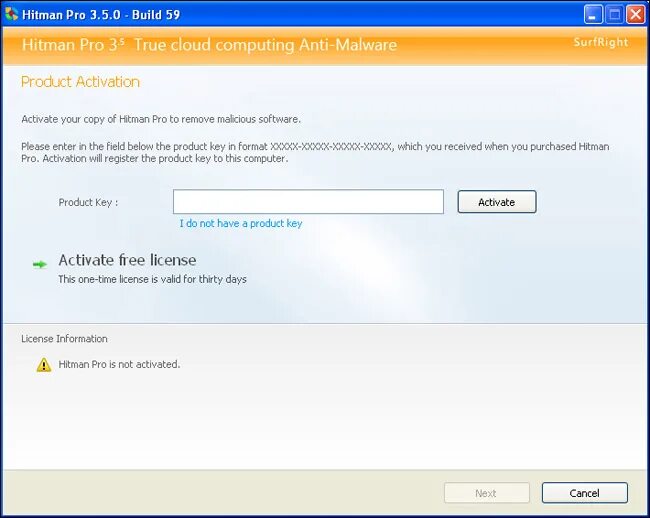The image size is (650, 518).
Task: Click the True cloud computing Anti-Malware banner text
Action: tap(265, 45)
